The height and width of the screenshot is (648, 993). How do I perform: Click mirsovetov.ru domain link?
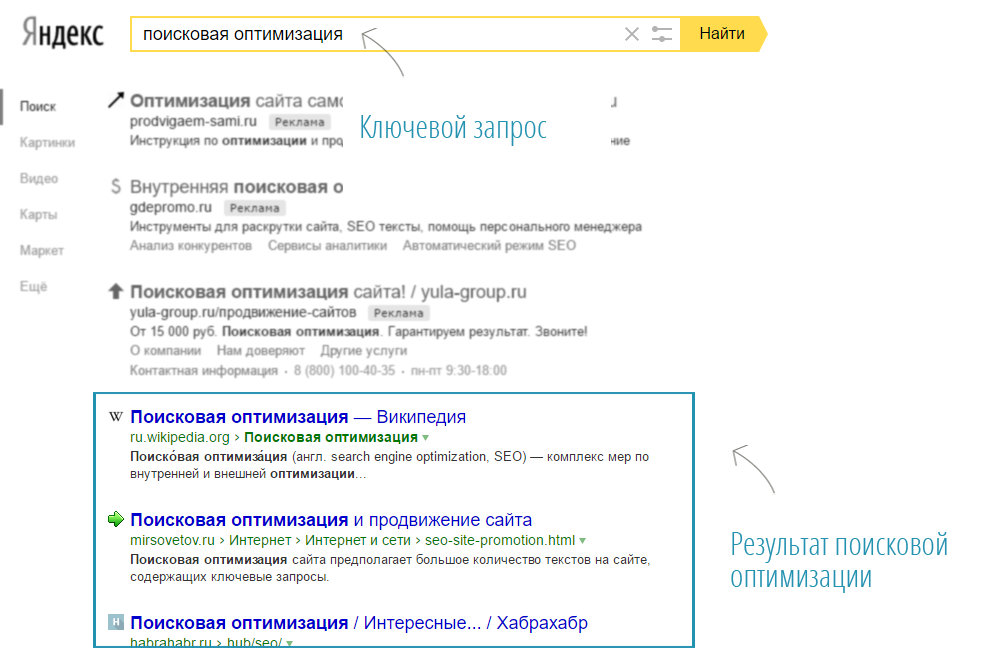[173, 540]
